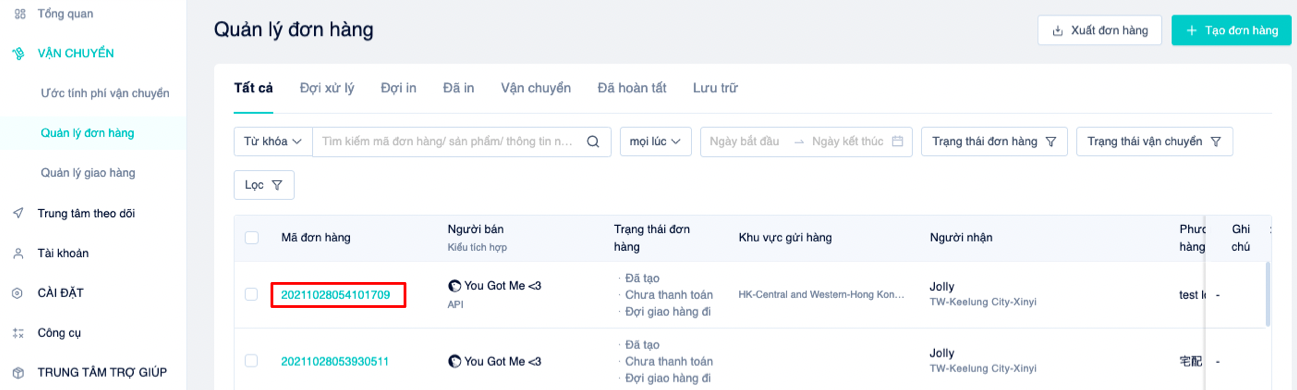Open Trung tâm theo dõi menu
The width and height of the screenshot is (1297, 390).
pos(86,213)
